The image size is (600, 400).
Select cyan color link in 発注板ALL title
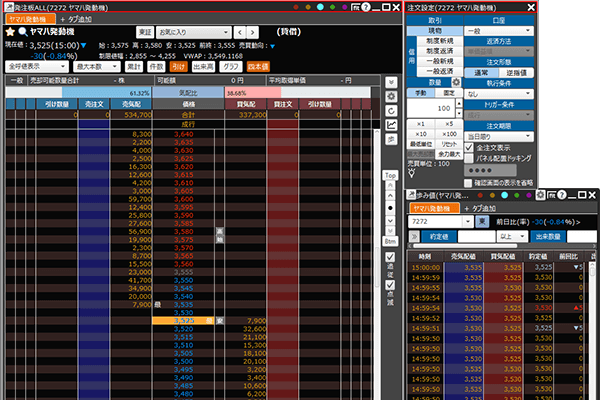coord(320,7)
